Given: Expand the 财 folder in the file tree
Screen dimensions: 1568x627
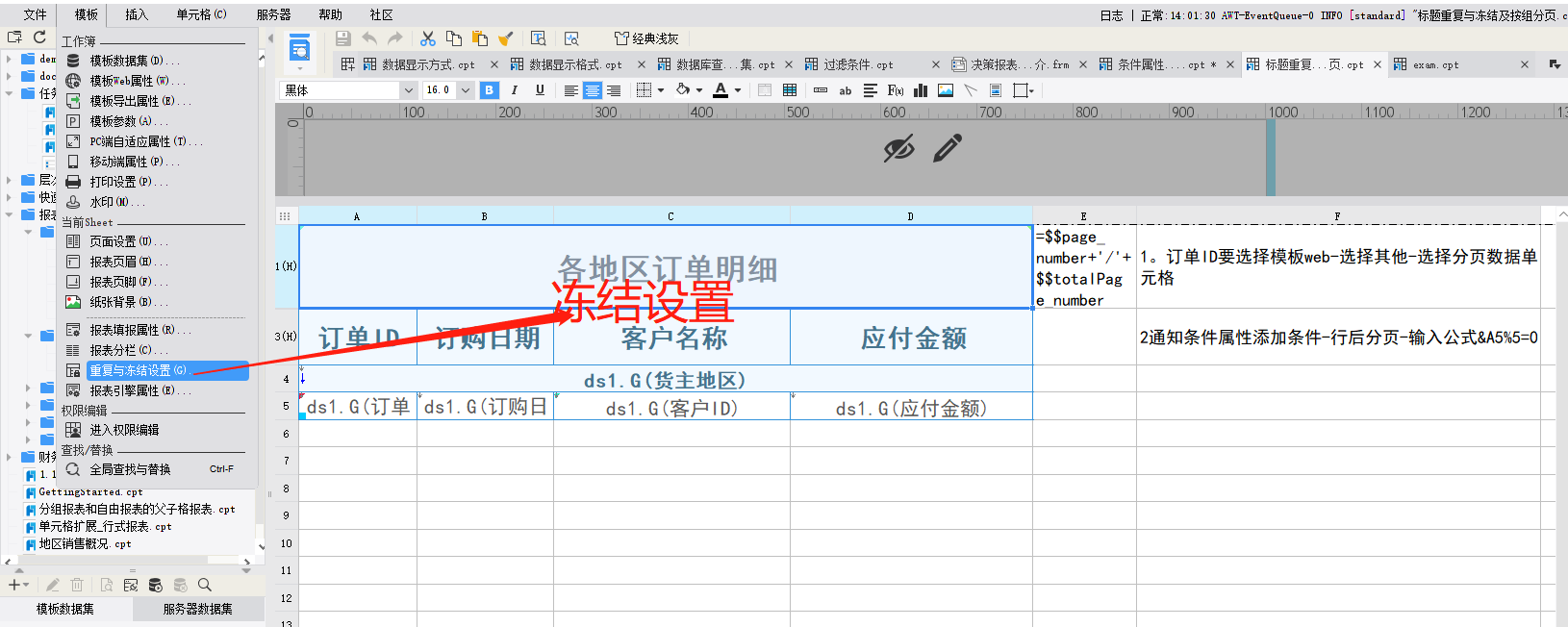Looking at the screenshot, I should (x=10, y=457).
